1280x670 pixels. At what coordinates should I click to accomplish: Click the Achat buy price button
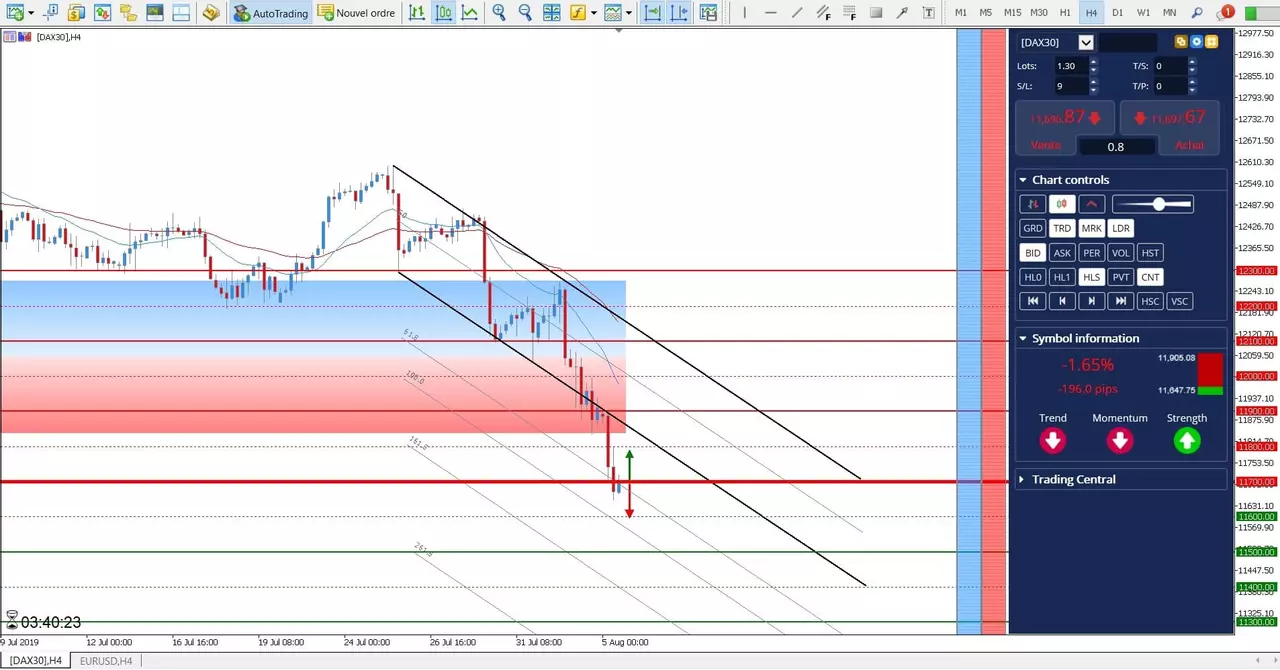pyautogui.click(x=1170, y=127)
